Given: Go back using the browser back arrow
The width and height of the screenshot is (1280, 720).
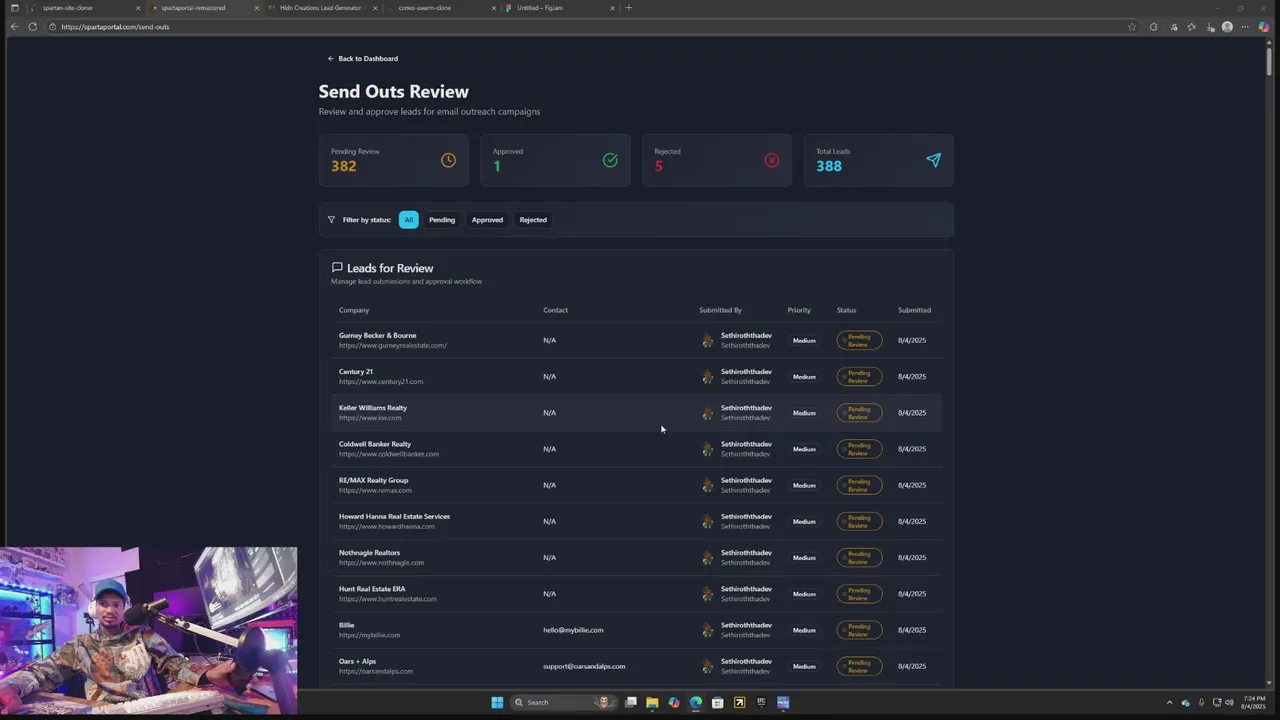Looking at the screenshot, I should click(14, 27).
